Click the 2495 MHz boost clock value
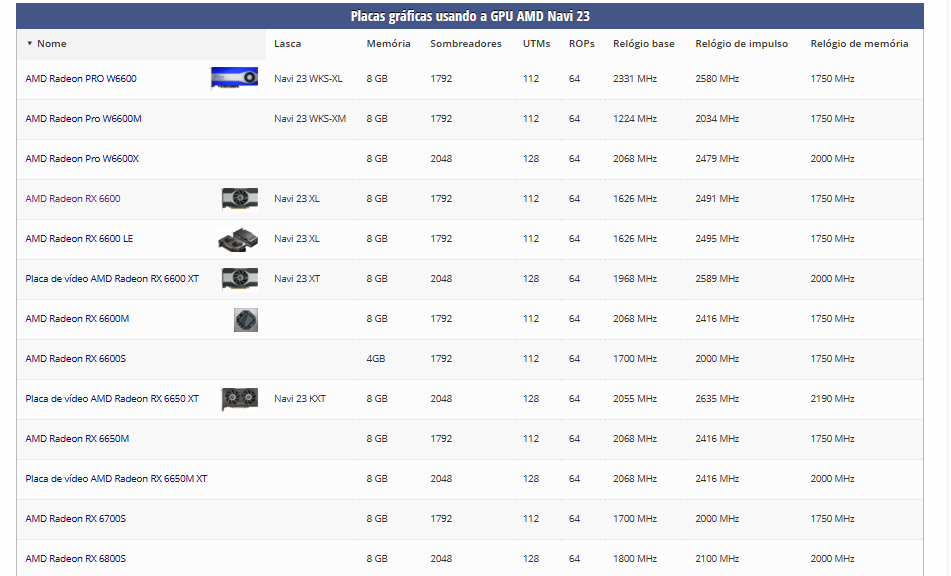 [x=717, y=238]
